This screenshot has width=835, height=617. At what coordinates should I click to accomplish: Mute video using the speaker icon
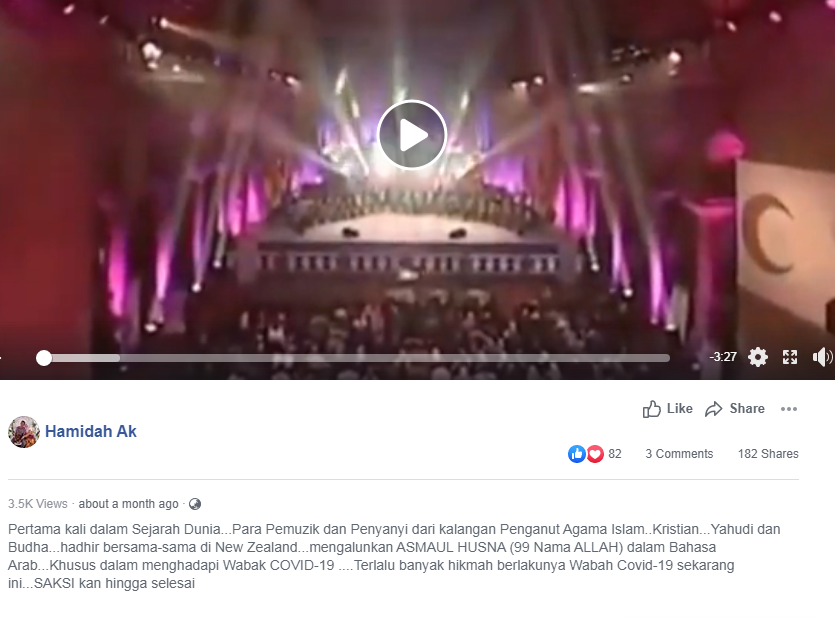(822, 357)
